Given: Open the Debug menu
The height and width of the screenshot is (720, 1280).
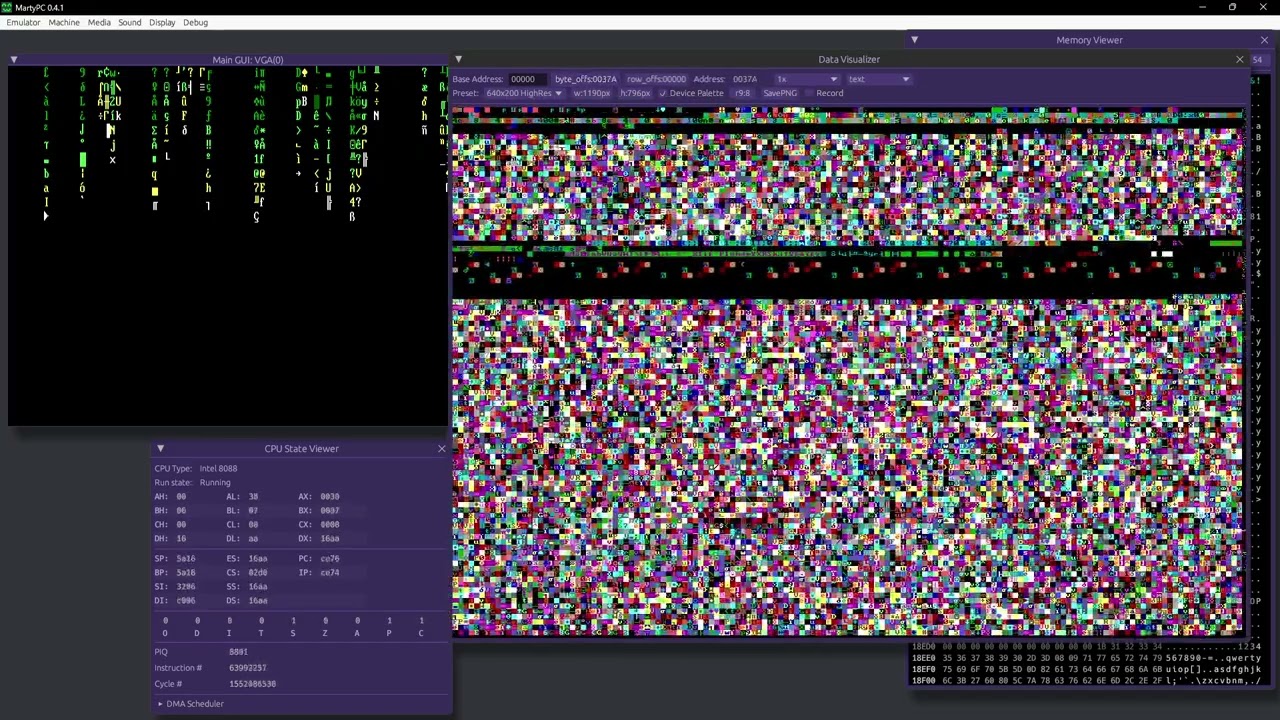Looking at the screenshot, I should (196, 22).
